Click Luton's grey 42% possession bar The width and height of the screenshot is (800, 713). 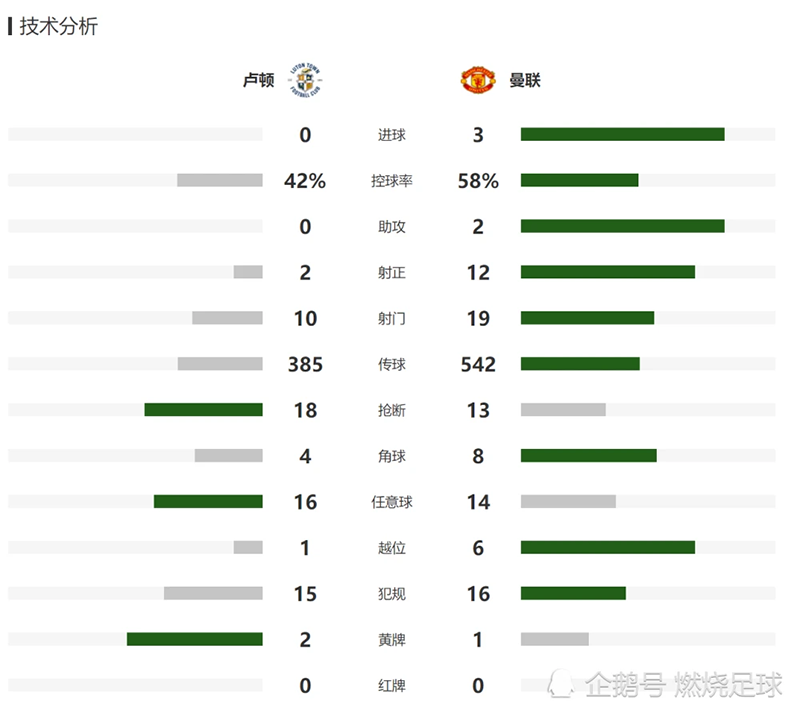(x=220, y=180)
